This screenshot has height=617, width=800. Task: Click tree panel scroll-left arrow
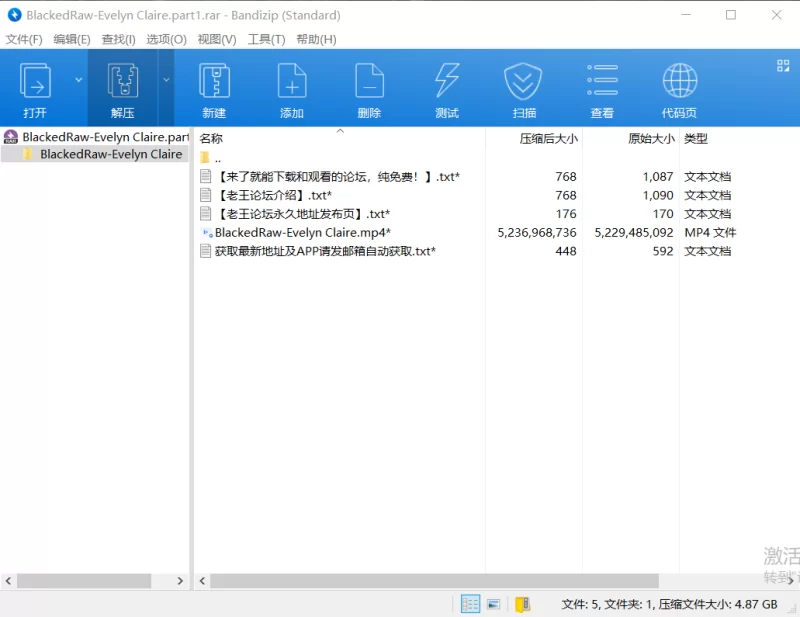point(8,581)
